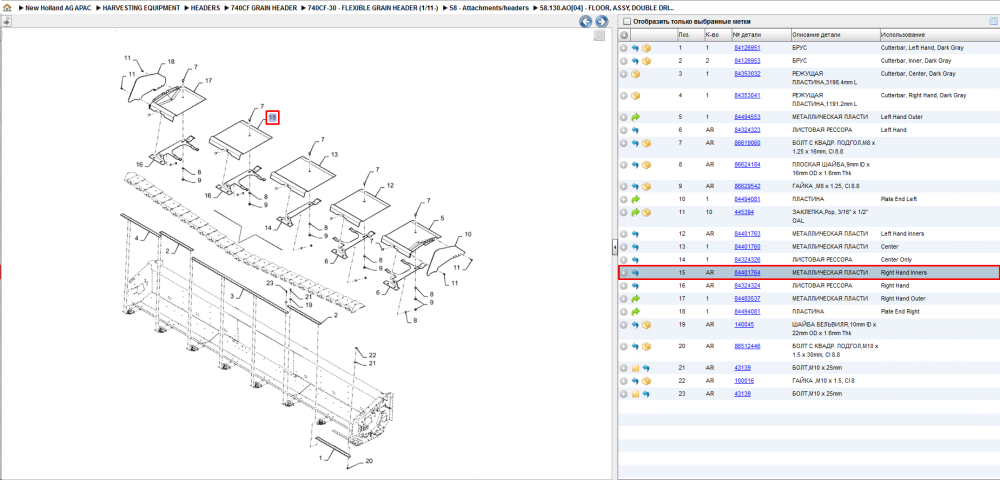
Task: Click yellow package icon on row 1
Action: (646, 48)
